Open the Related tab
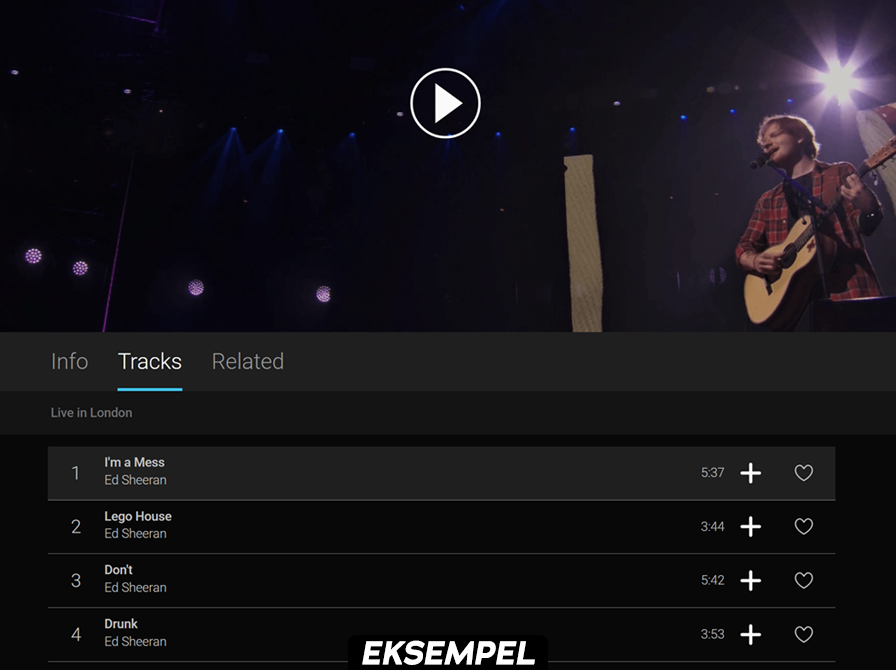896x670 pixels. tap(248, 361)
